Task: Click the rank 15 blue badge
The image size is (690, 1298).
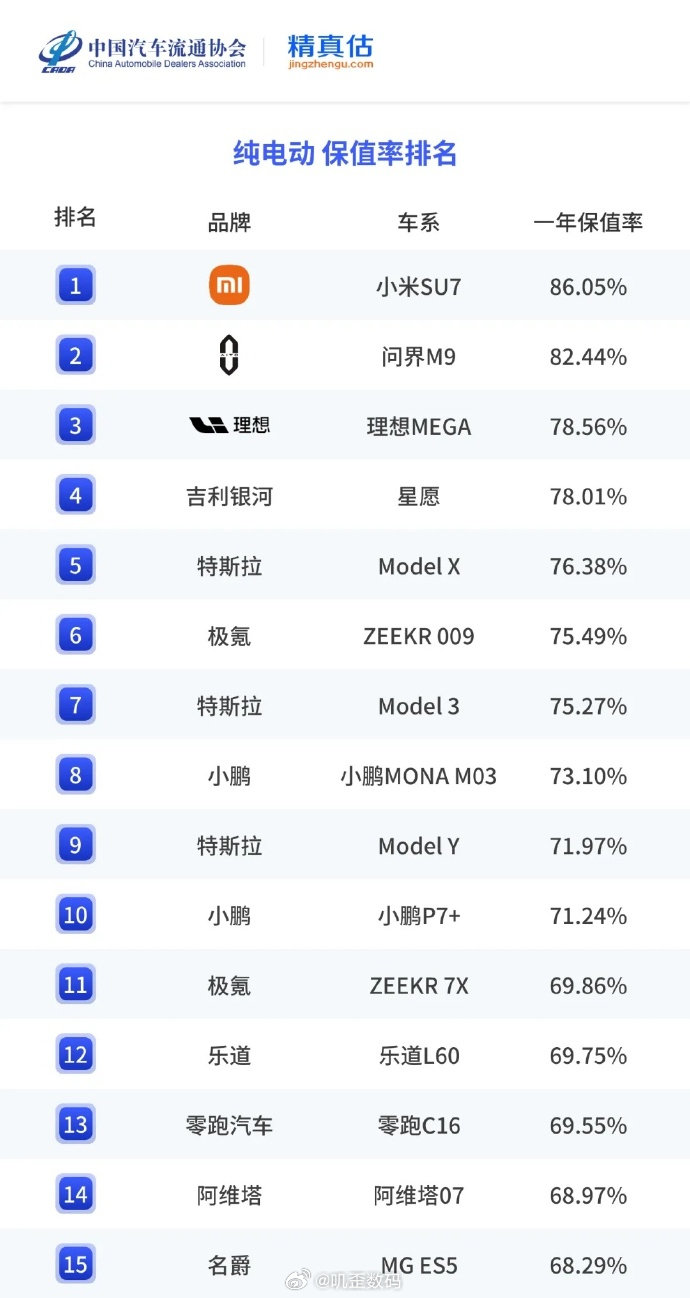Action: pyautogui.click(x=75, y=1264)
